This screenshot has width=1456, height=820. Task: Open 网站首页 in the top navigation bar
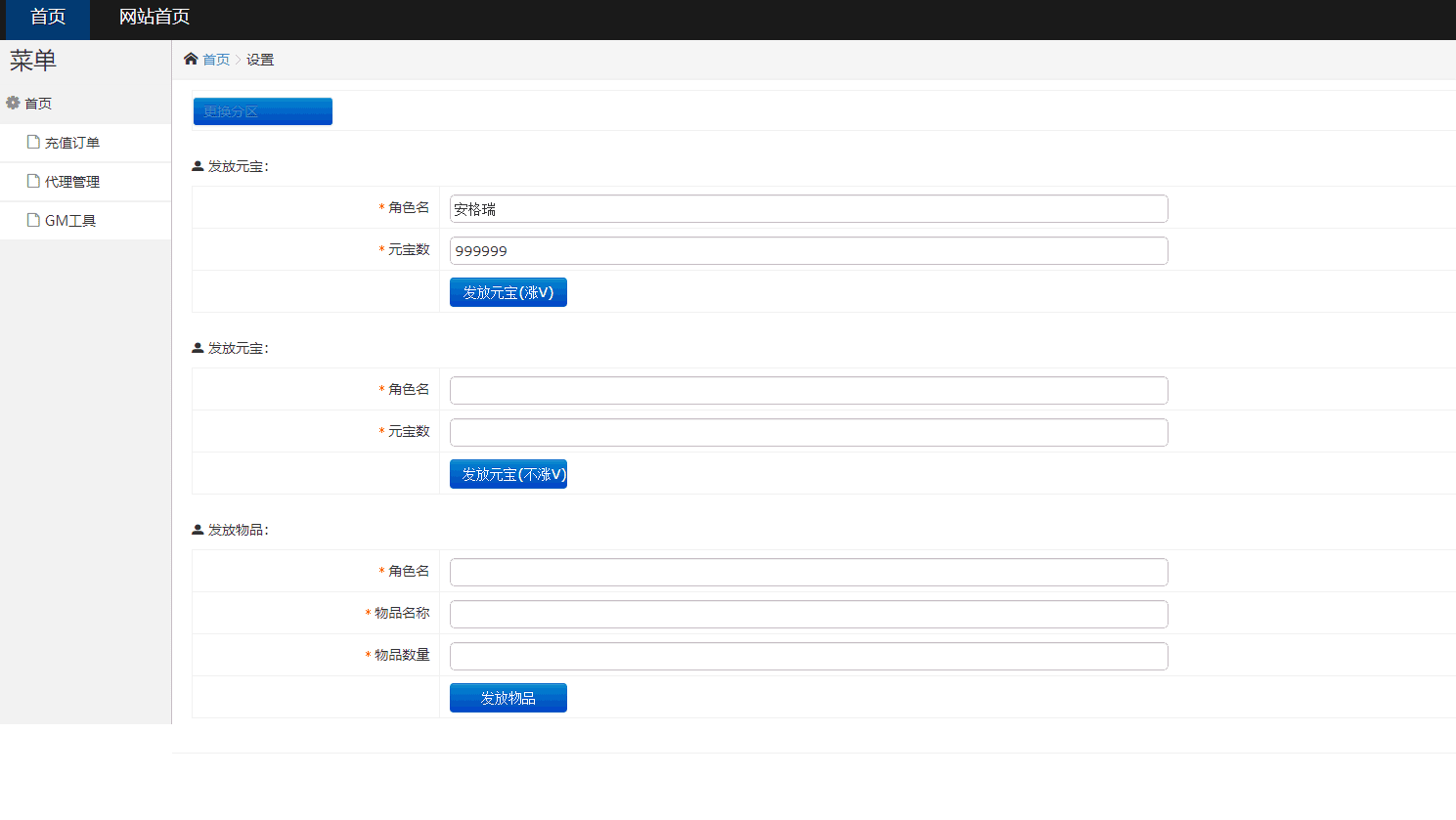pos(154,18)
